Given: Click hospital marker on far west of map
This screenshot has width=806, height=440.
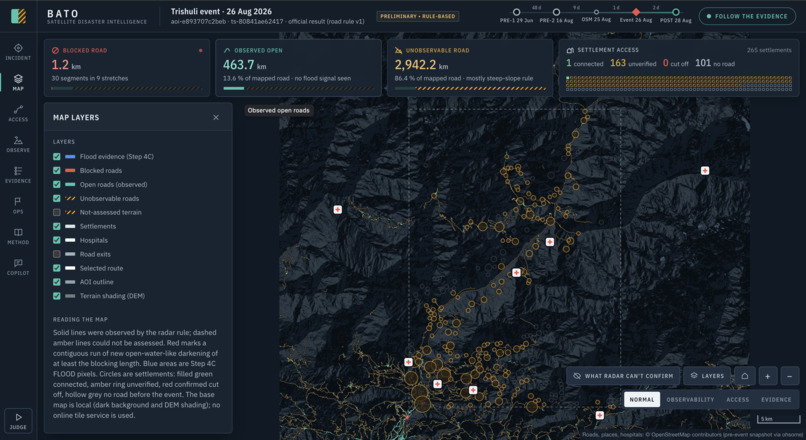Looking at the screenshot, I should click(338, 209).
